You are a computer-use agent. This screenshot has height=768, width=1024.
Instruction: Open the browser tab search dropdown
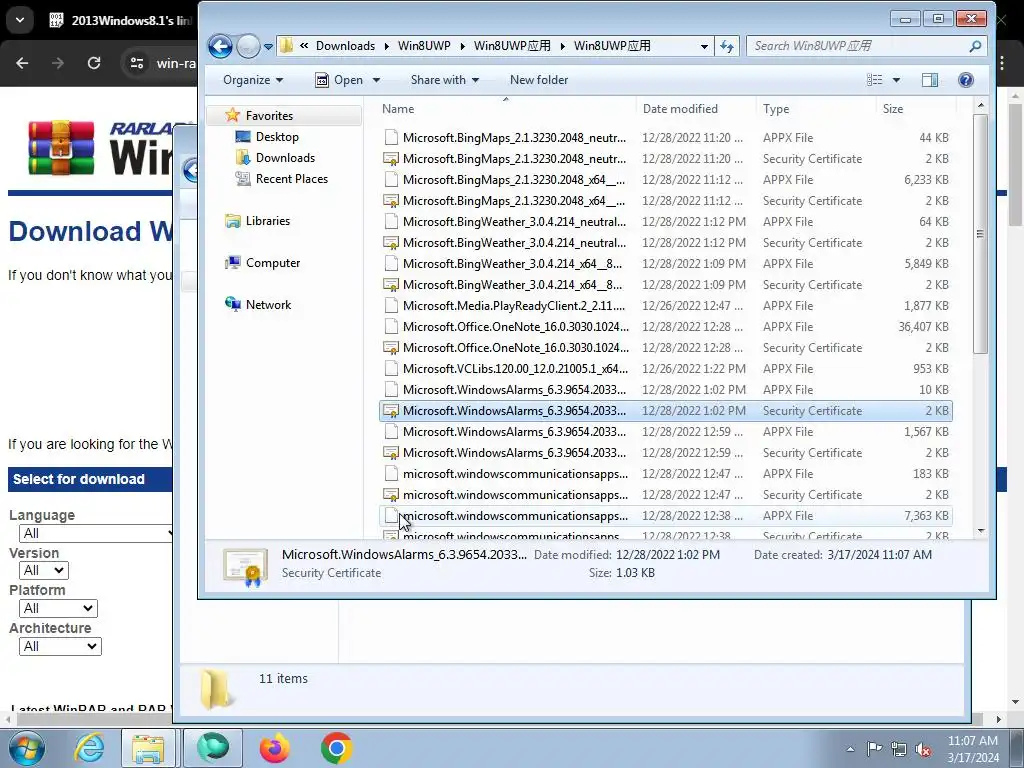point(20,20)
